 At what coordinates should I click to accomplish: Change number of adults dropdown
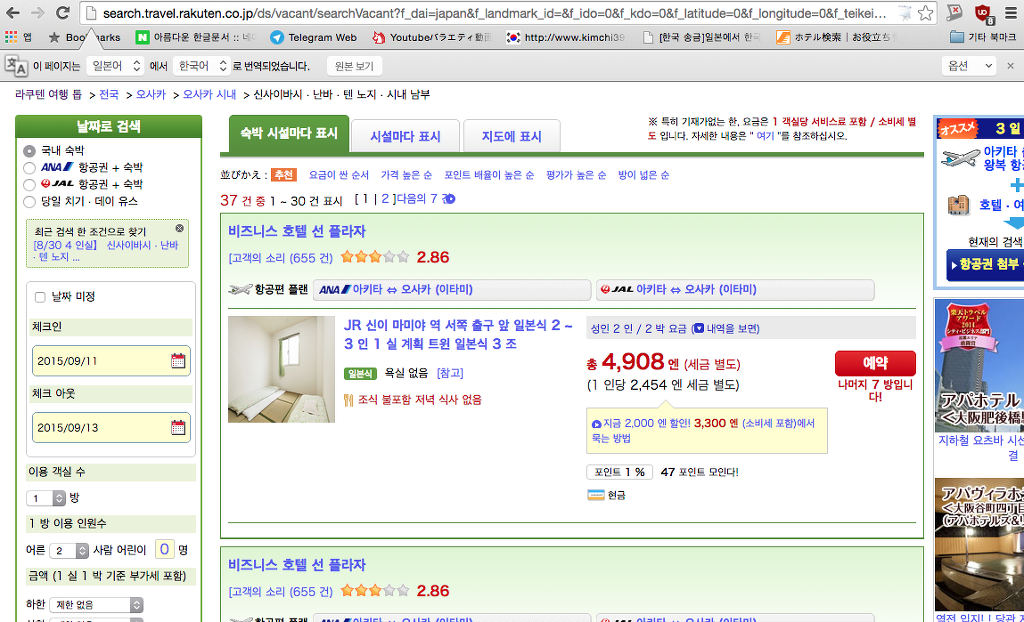pos(69,551)
